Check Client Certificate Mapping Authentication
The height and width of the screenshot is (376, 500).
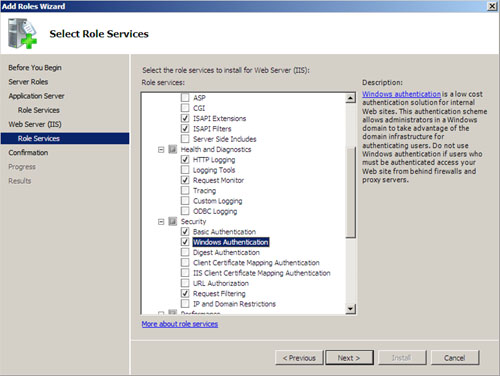pyautogui.click(x=185, y=263)
